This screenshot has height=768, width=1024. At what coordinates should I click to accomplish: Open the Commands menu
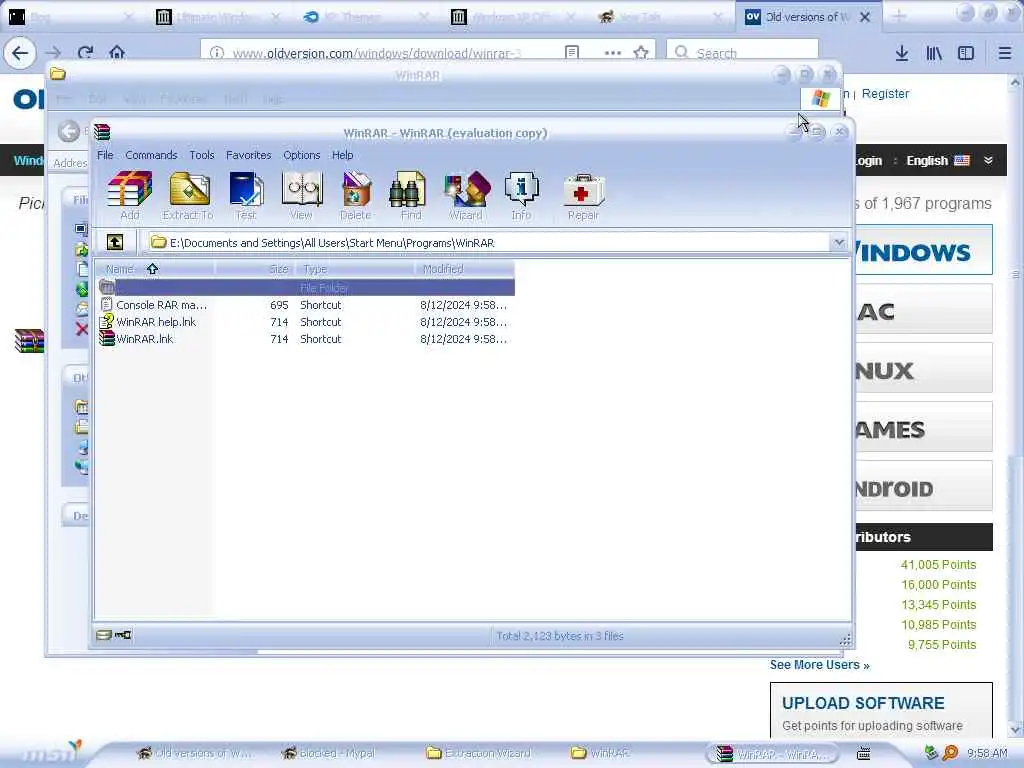[151, 155]
